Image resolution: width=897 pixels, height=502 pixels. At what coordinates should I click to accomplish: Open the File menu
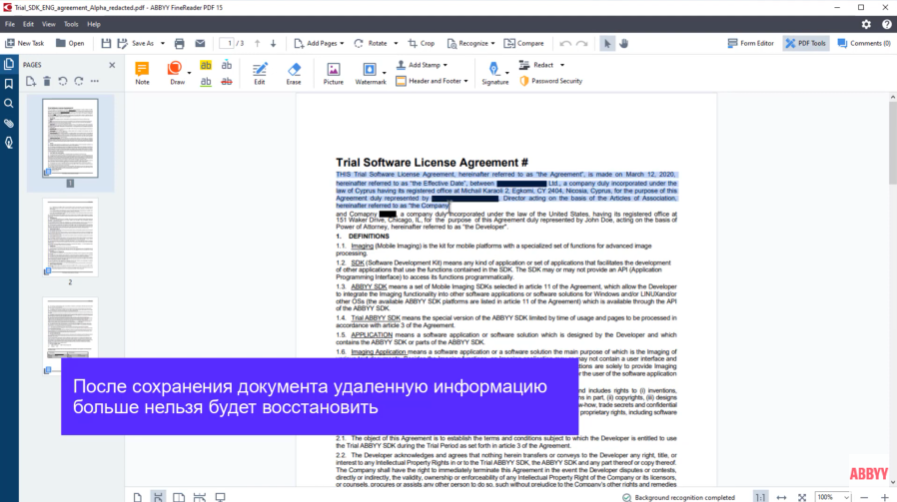tap(10, 25)
